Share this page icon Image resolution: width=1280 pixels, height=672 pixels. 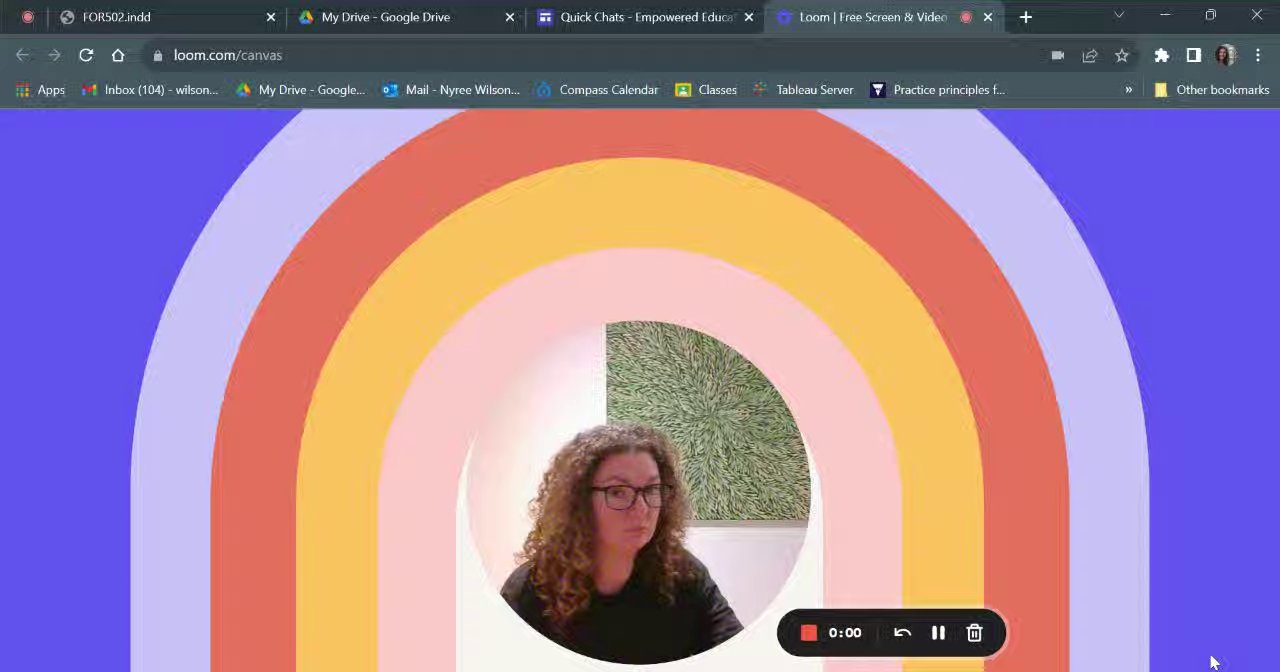[1090, 56]
